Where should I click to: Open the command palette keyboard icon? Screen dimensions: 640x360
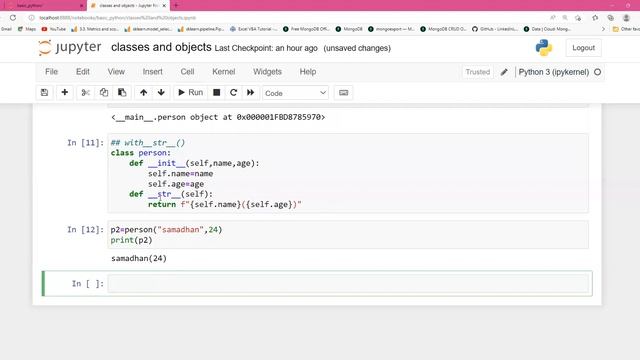(x=344, y=93)
